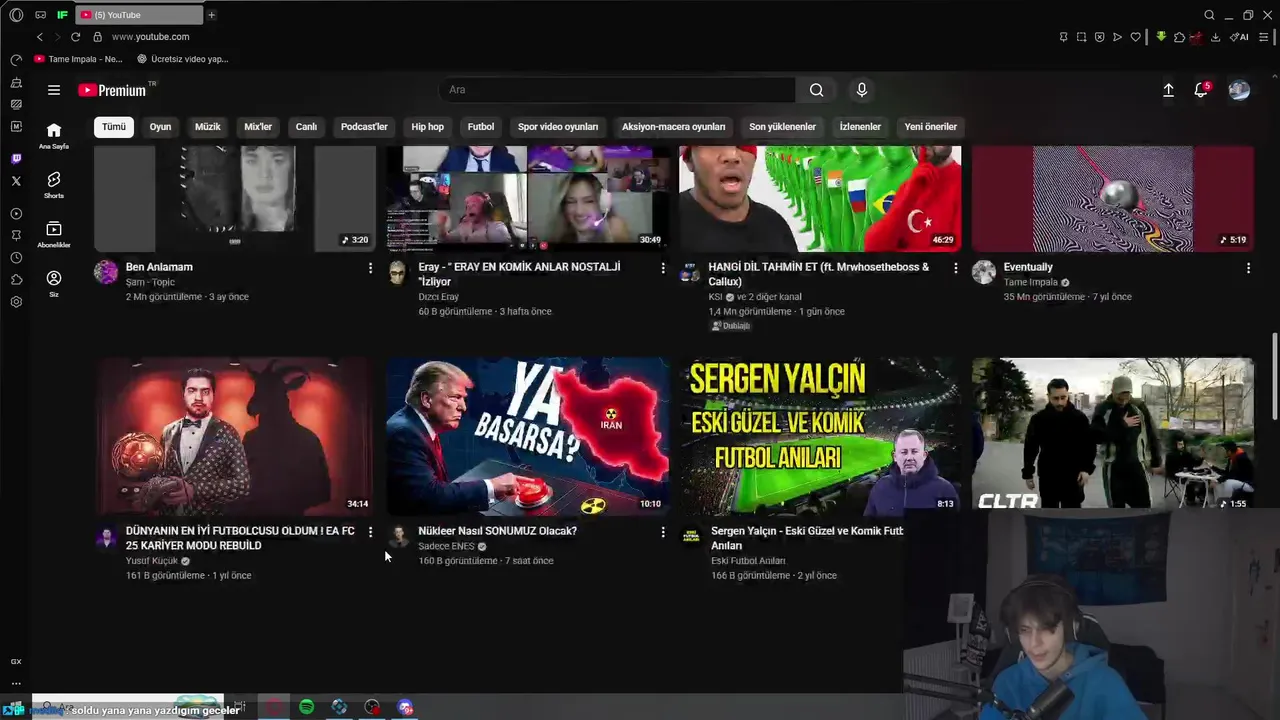Open the browser downloads icon
The width and height of the screenshot is (1280, 720).
pos(1215,37)
